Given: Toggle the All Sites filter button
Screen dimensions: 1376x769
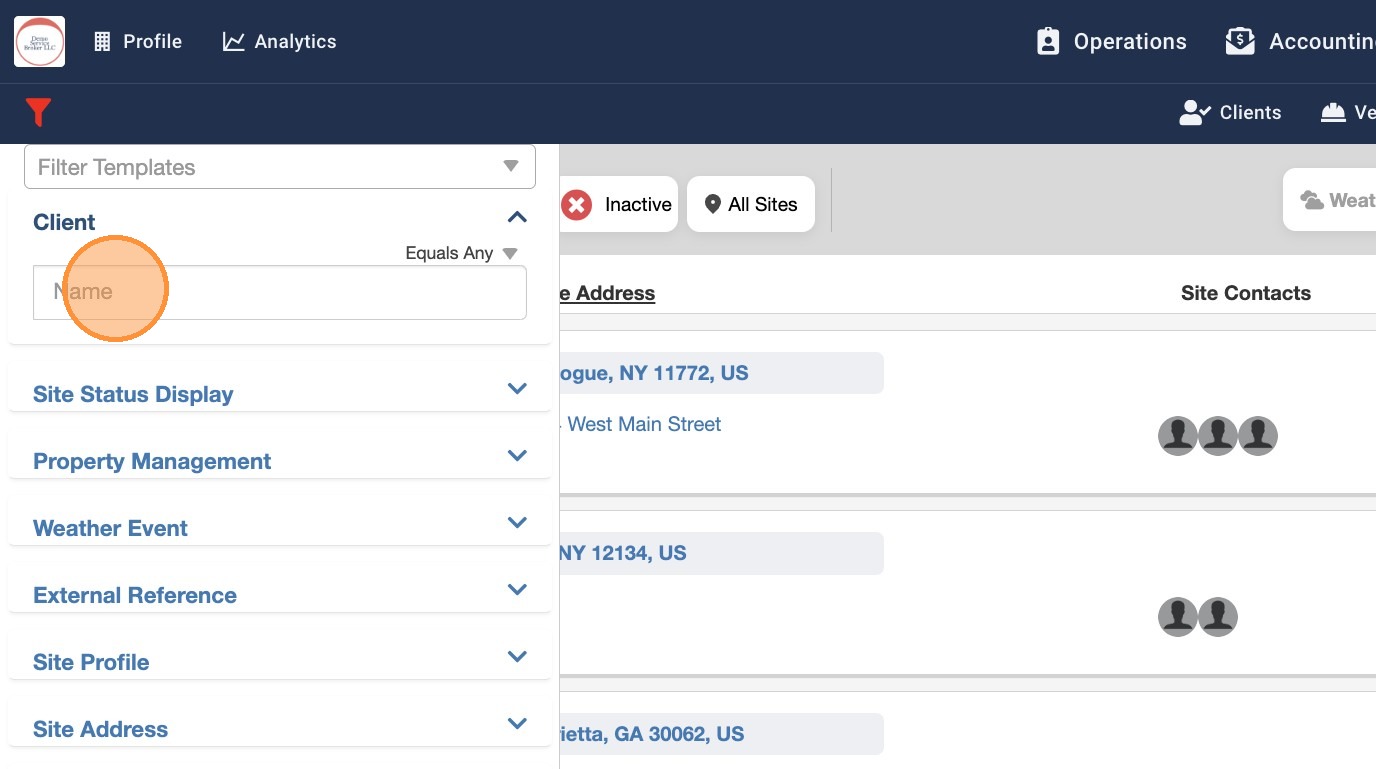Looking at the screenshot, I should (751, 204).
